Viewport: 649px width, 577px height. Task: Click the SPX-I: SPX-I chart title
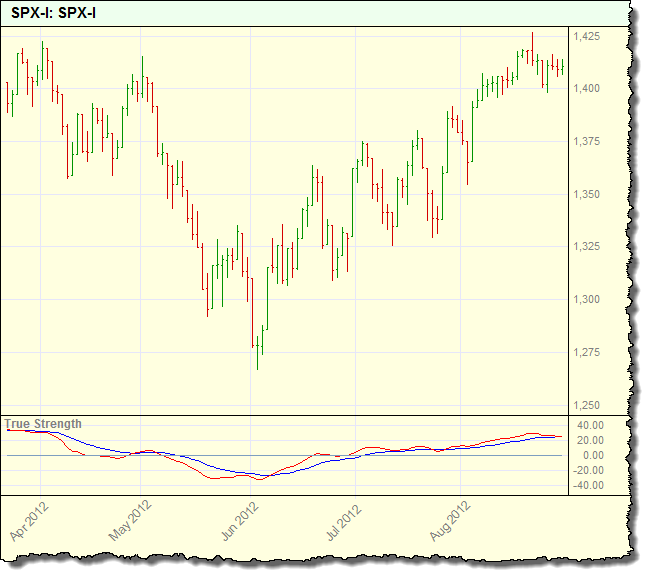pos(54,14)
